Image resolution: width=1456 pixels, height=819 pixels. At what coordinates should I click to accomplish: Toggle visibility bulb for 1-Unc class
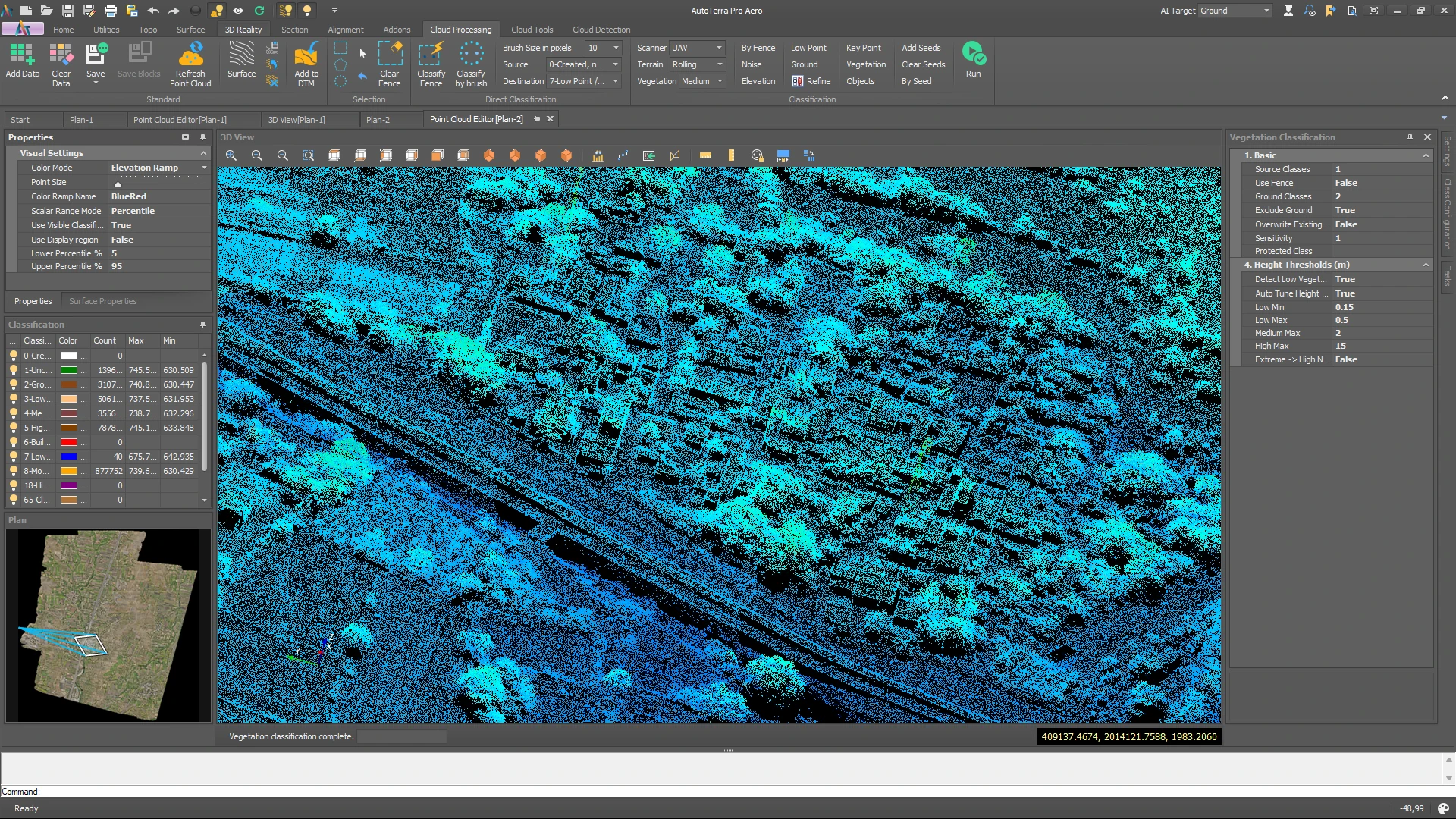[13, 370]
